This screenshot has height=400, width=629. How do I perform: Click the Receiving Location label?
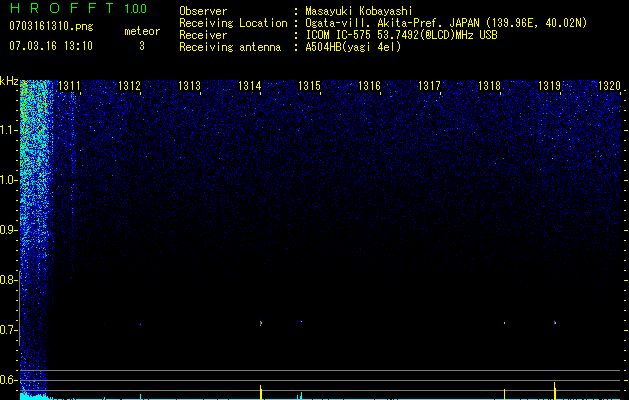(233, 23)
